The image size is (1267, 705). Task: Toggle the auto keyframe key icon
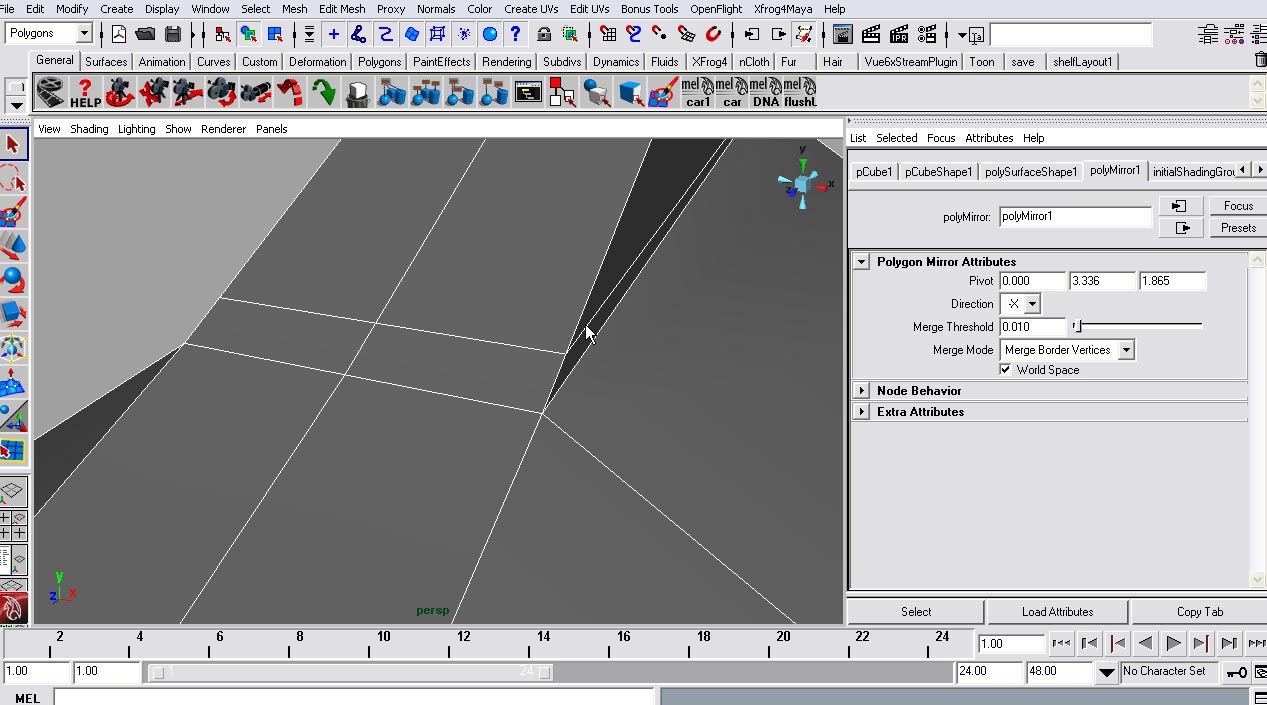[x=1237, y=672]
